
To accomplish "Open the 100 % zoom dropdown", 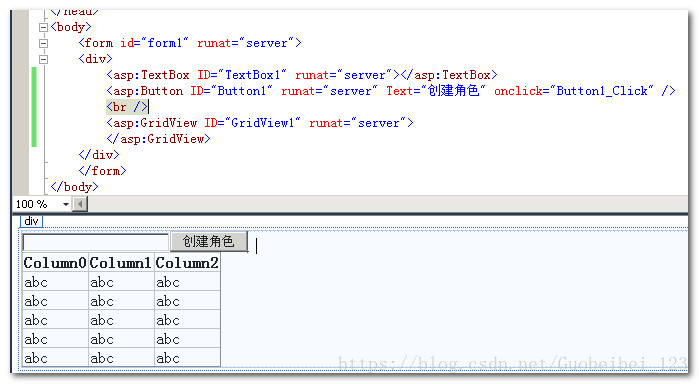I will pos(66,204).
